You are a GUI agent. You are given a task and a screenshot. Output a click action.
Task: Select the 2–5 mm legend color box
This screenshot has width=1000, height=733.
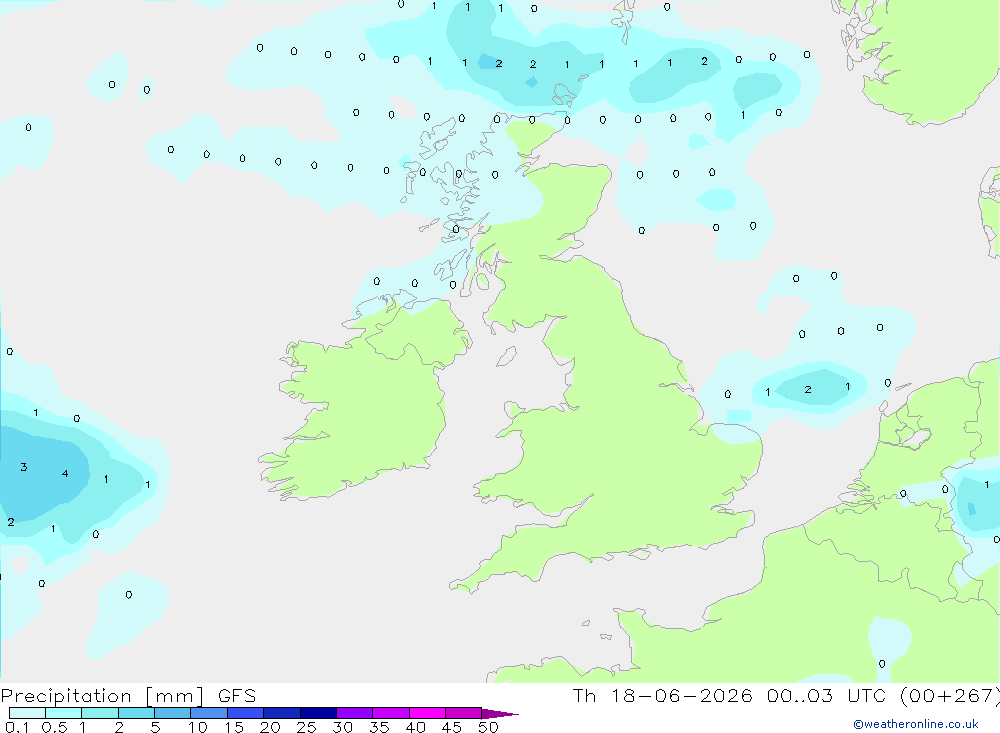tap(136, 713)
